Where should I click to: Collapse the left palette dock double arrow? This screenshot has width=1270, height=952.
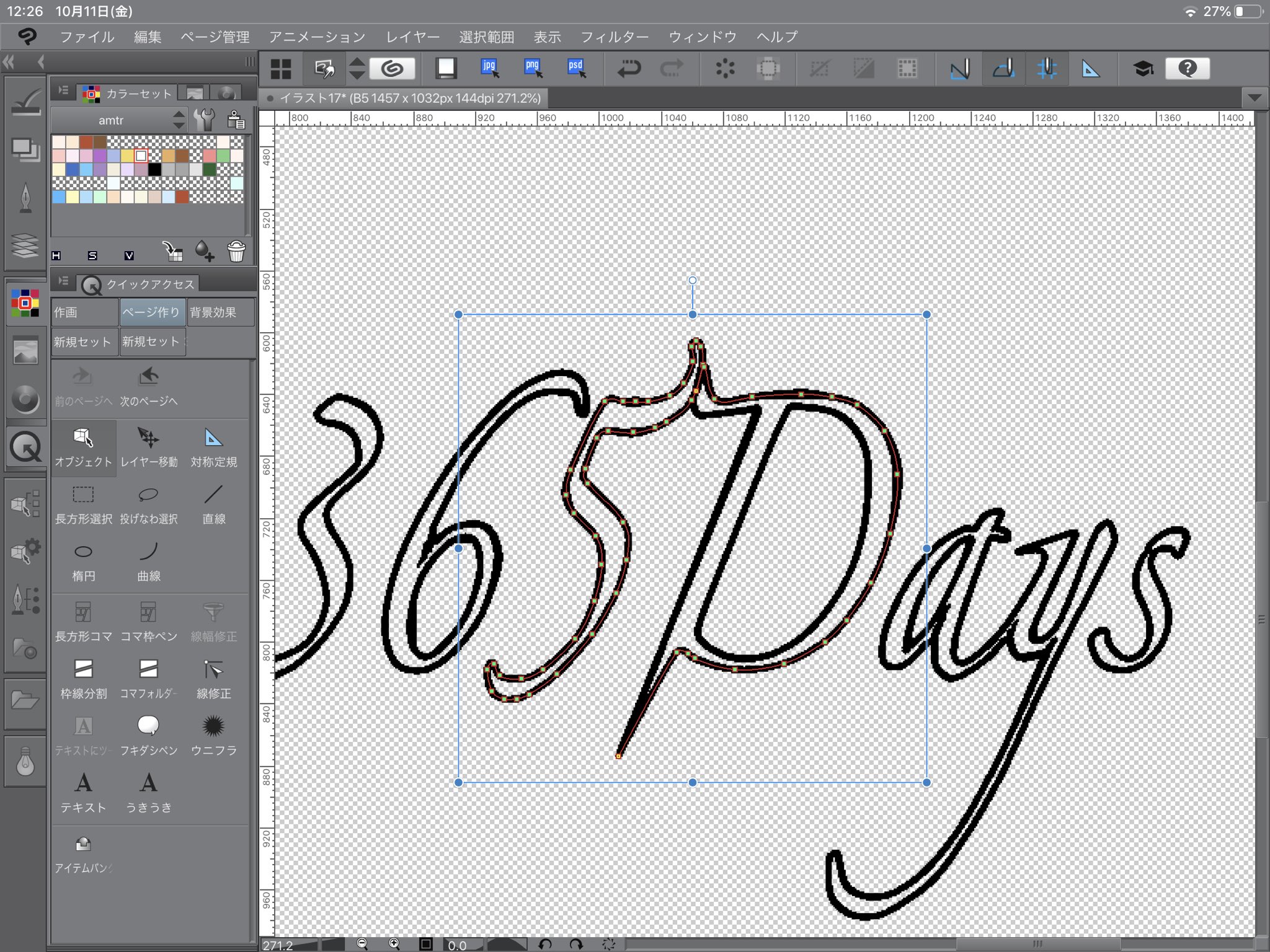tap(9, 61)
